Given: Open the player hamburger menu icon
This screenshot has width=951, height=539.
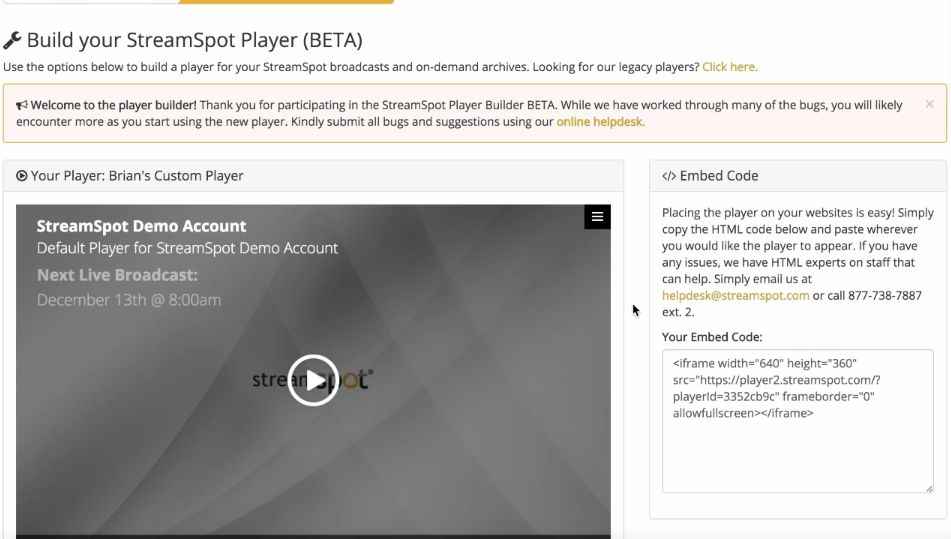Looking at the screenshot, I should pos(597,216).
